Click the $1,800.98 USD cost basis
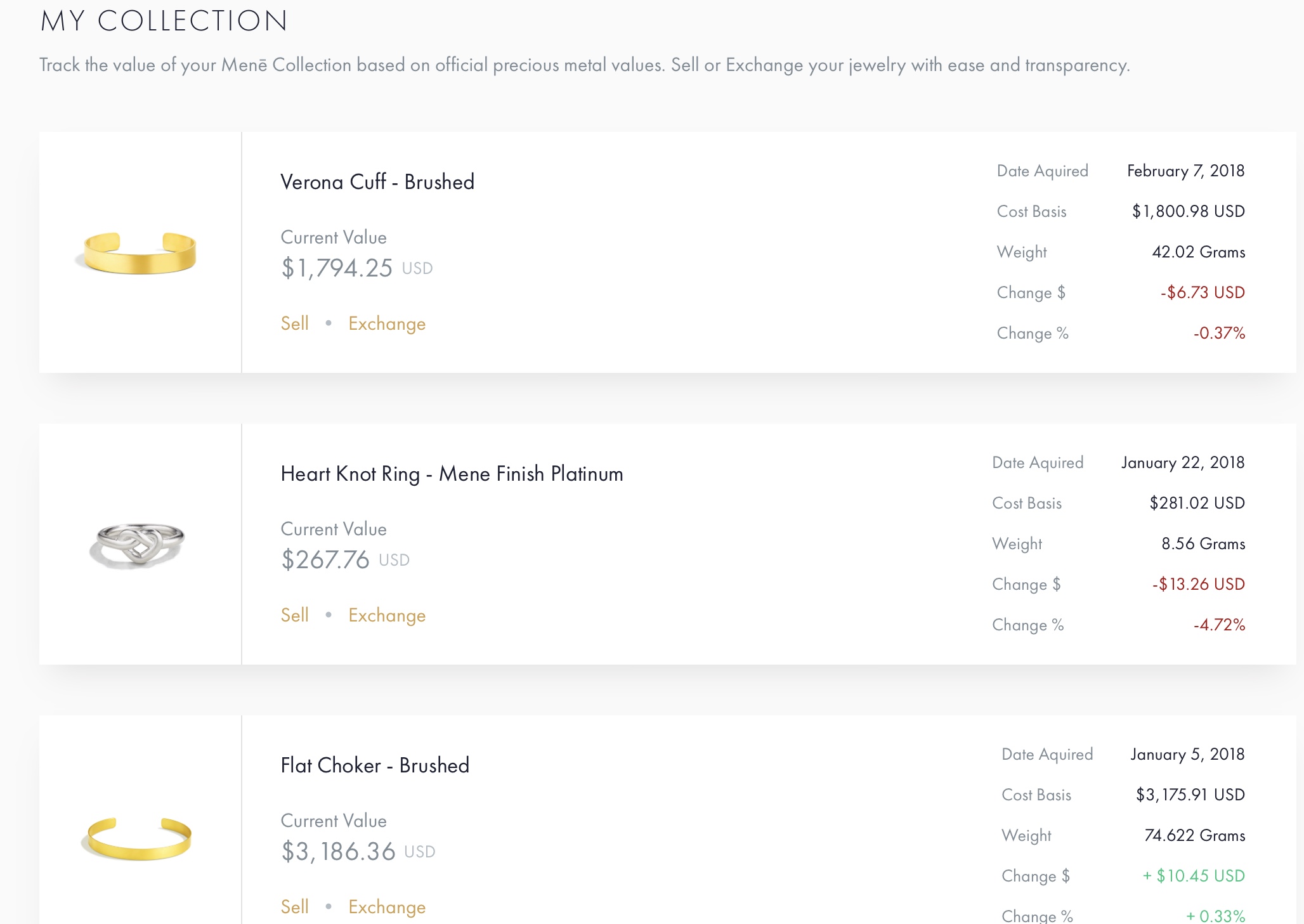1304x924 pixels. point(1188,211)
